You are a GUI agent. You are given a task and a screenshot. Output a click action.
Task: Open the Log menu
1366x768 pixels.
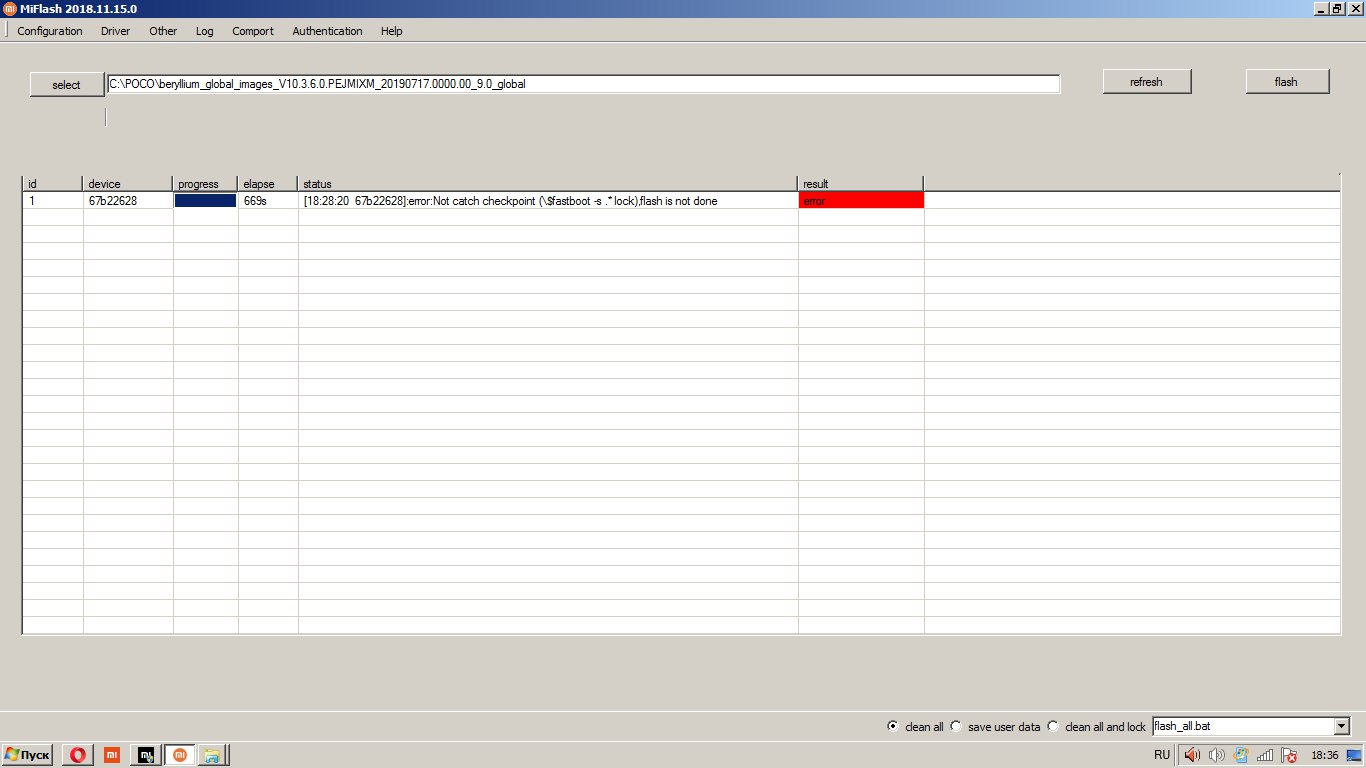point(205,31)
